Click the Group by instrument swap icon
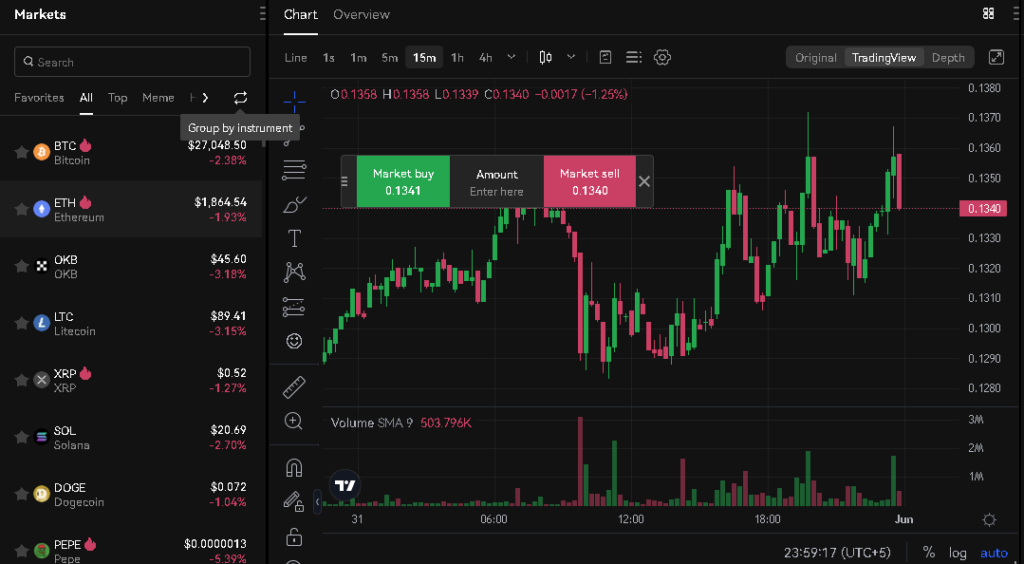The height and width of the screenshot is (564, 1024). pyautogui.click(x=240, y=98)
